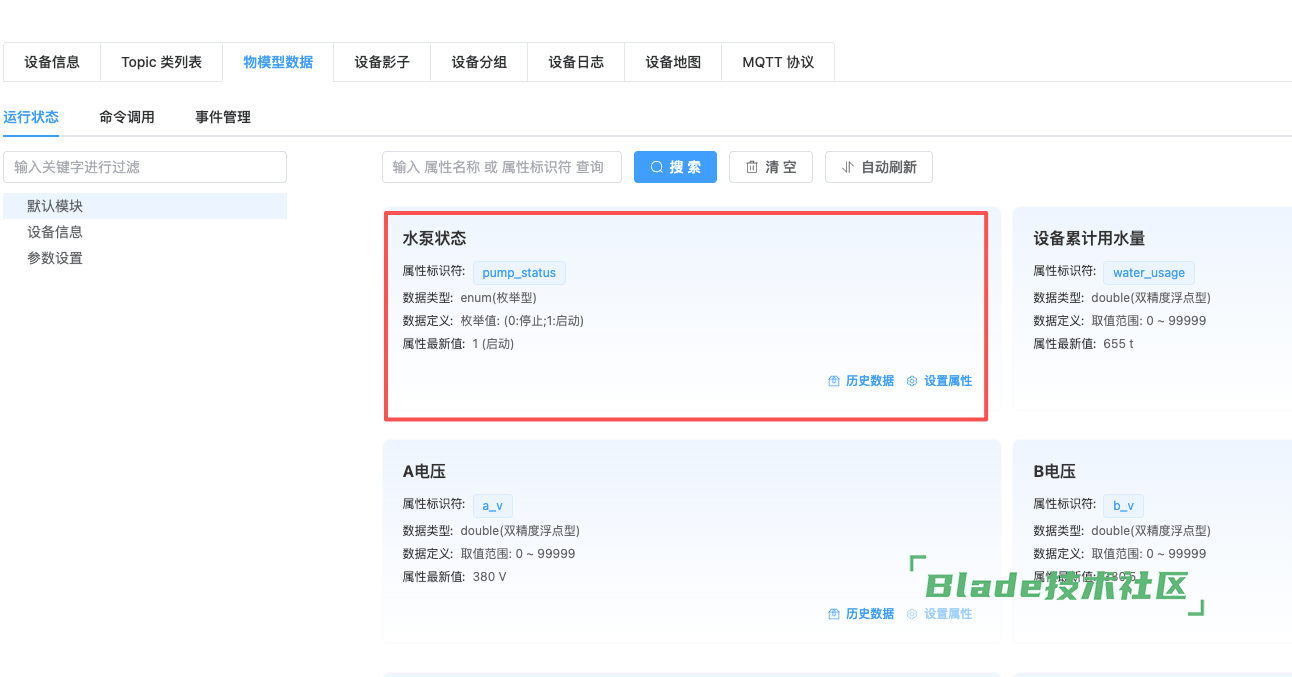Click the keyword filter input field
This screenshot has height=677, width=1292.
pos(145,167)
